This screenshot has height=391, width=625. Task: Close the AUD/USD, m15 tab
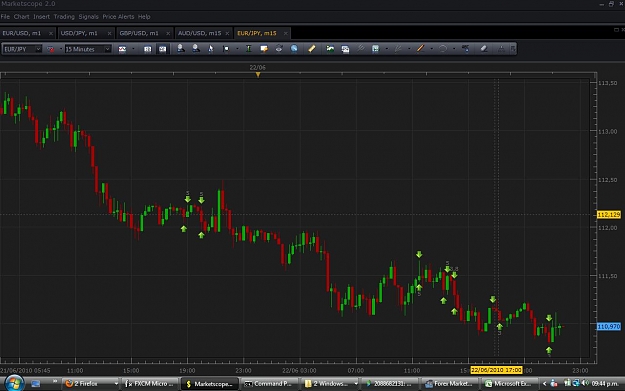pos(227,33)
